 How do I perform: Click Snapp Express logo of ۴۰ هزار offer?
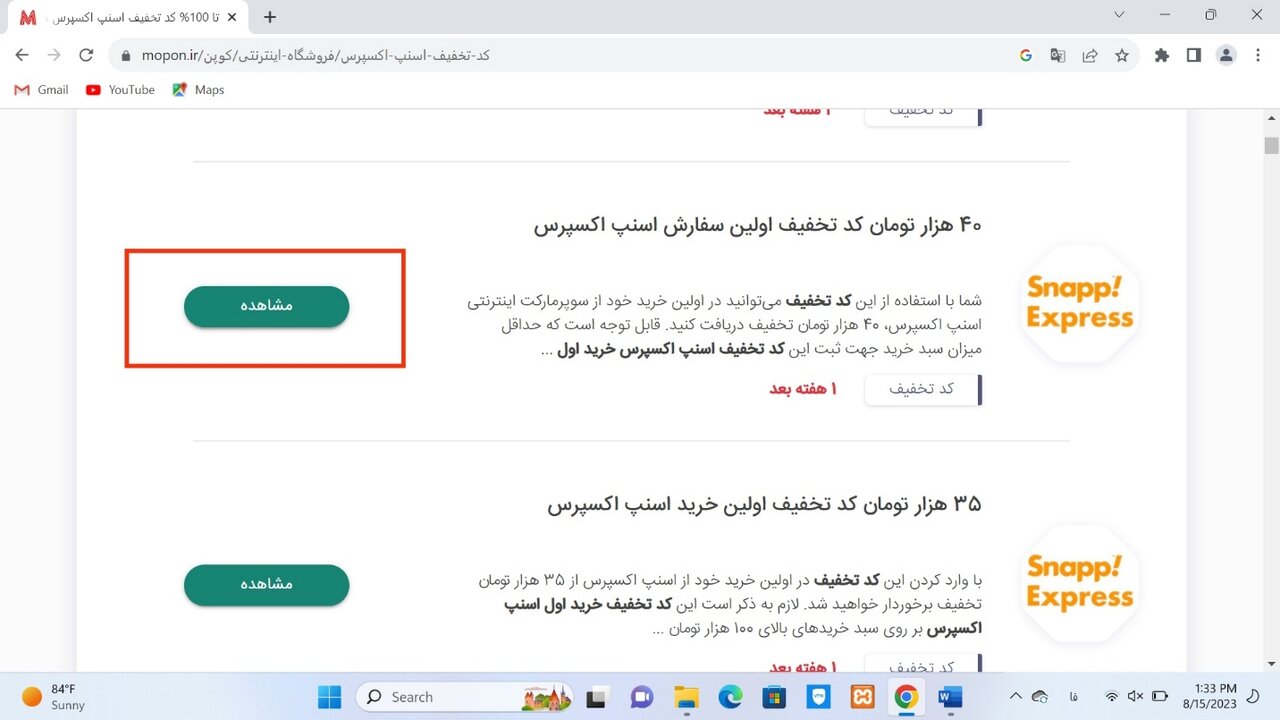point(1080,304)
